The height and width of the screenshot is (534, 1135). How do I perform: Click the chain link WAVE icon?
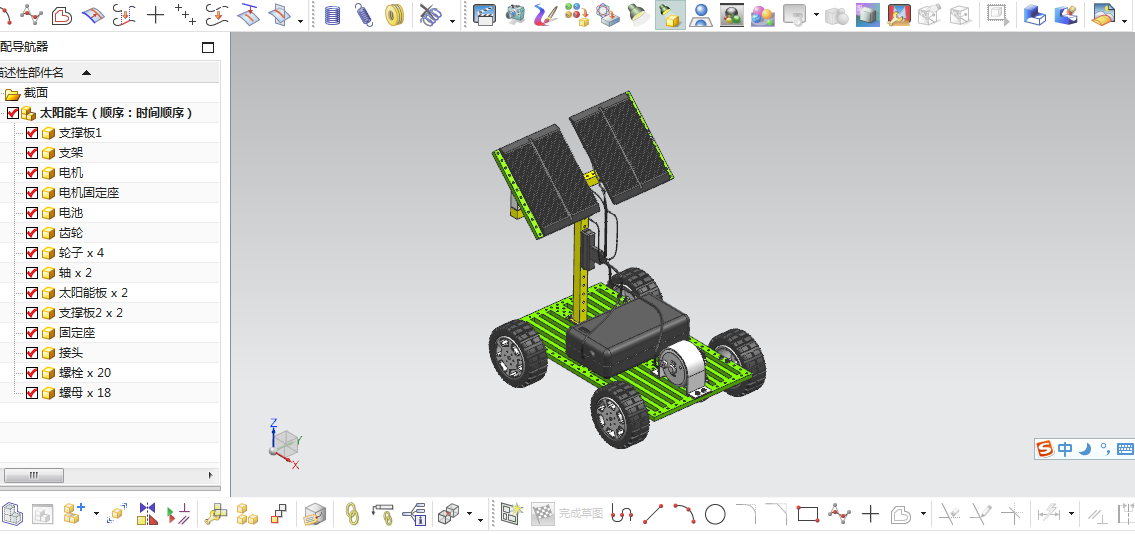[352, 514]
